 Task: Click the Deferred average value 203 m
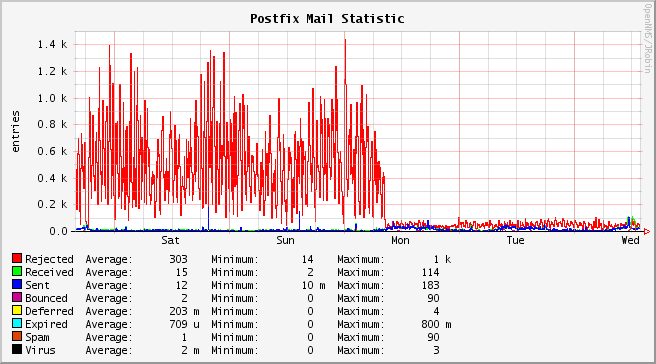(x=184, y=311)
